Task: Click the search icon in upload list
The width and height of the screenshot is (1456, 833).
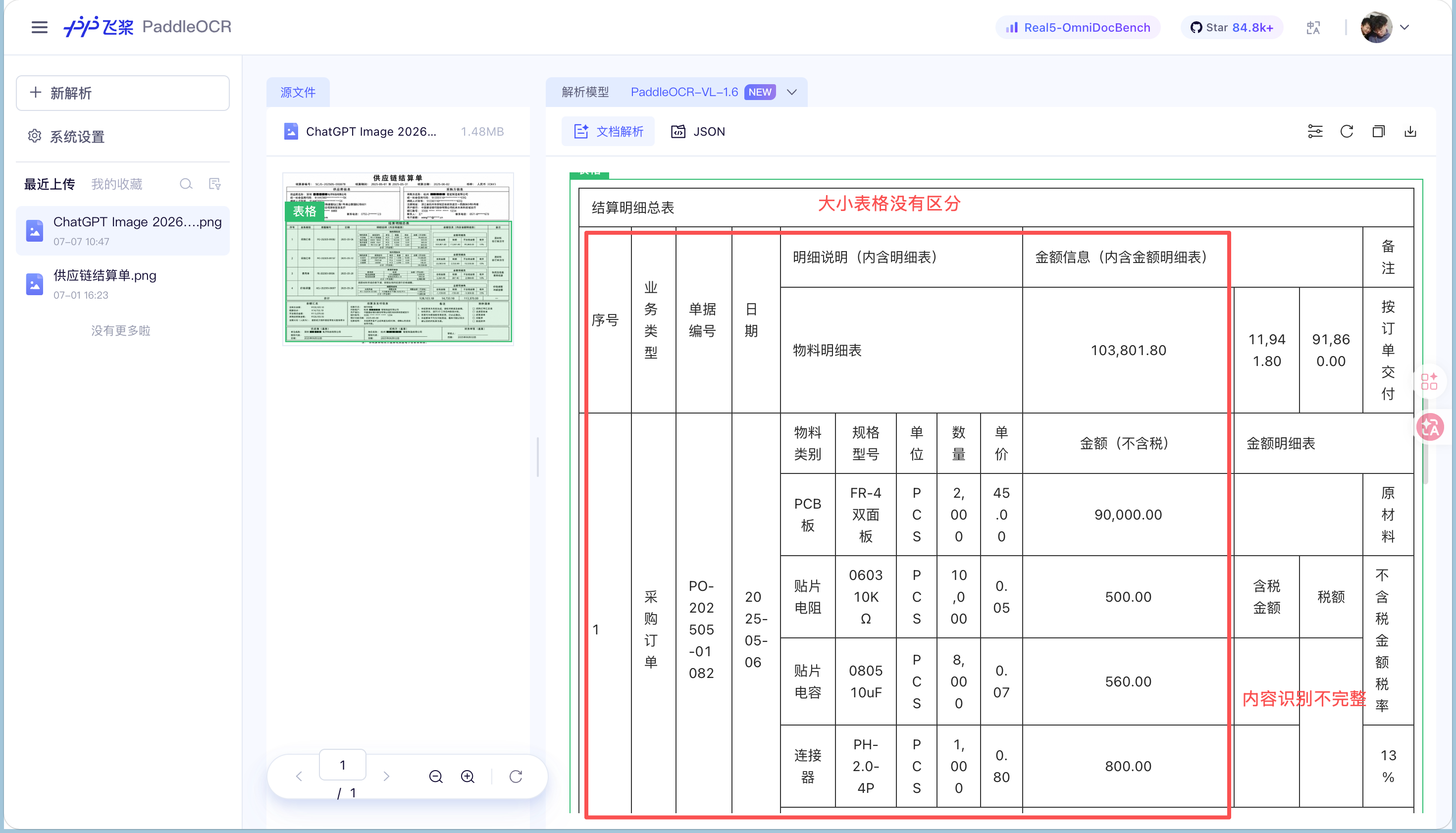Action: (186, 184)
